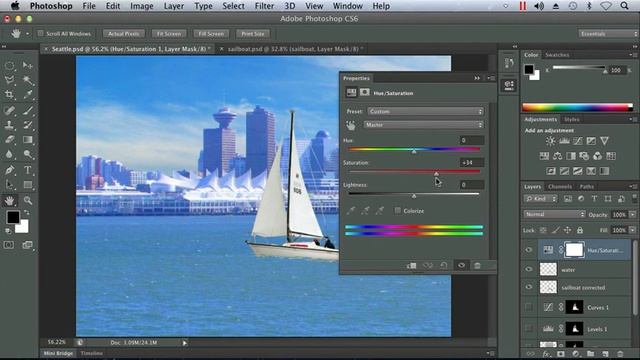Viewport: 640px width, 360px height.
Task: Open the Preset dropdown showing Custom
Action: click(x=425, y=111)
